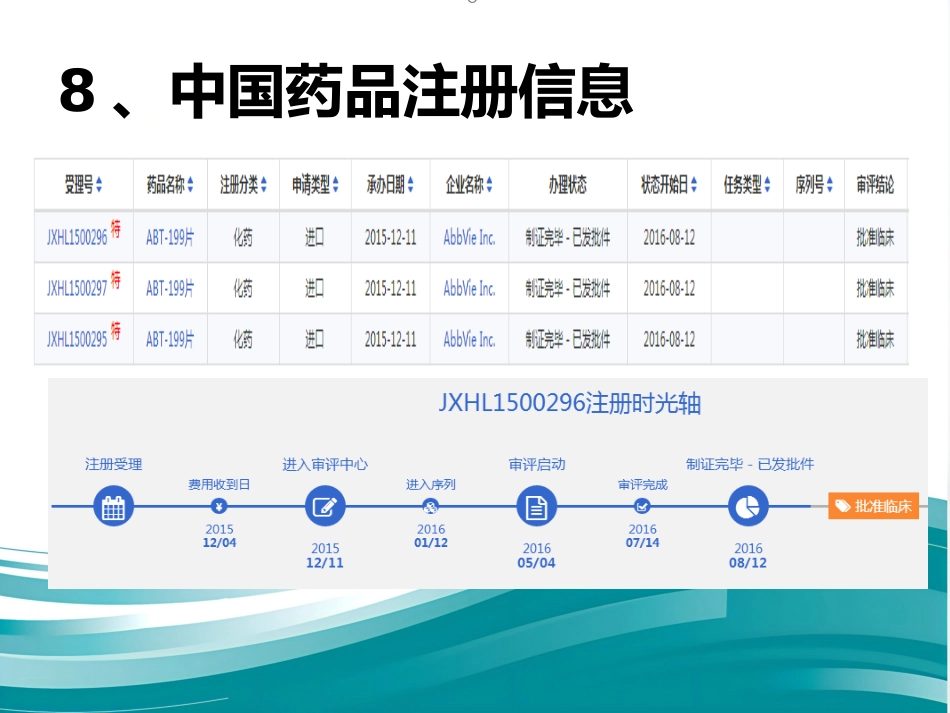Sort table by 序列号 column
The width and height of the screenshot is (950, 713).
coord(829,184)
